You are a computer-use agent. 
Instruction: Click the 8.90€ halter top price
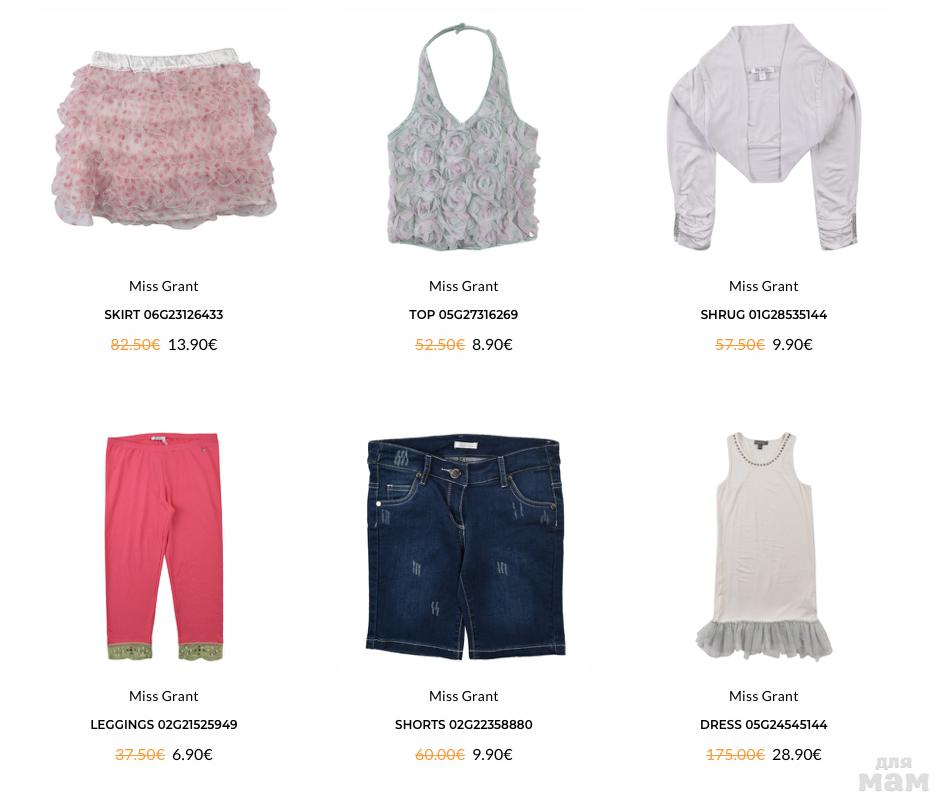pyautogui.click(x=492, y=344)
